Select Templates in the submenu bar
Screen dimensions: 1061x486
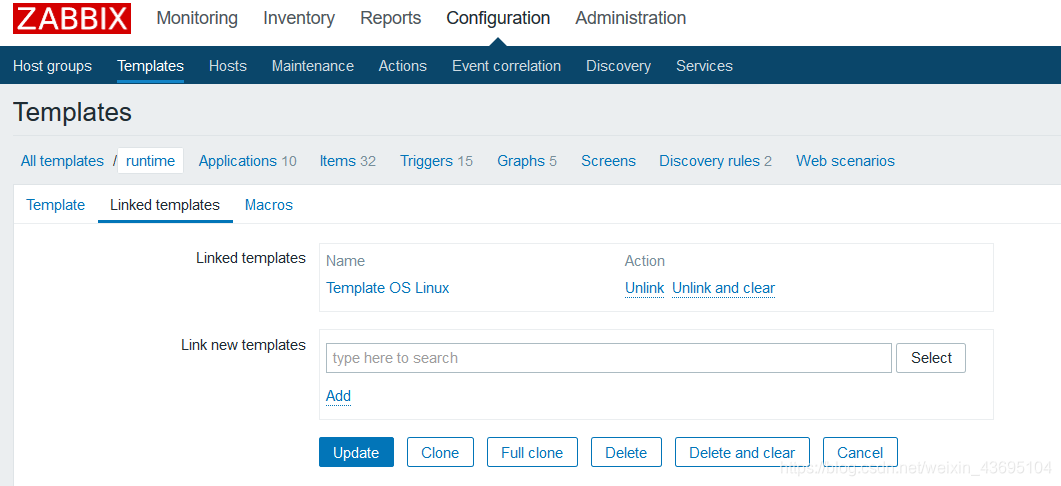point(150,66)
